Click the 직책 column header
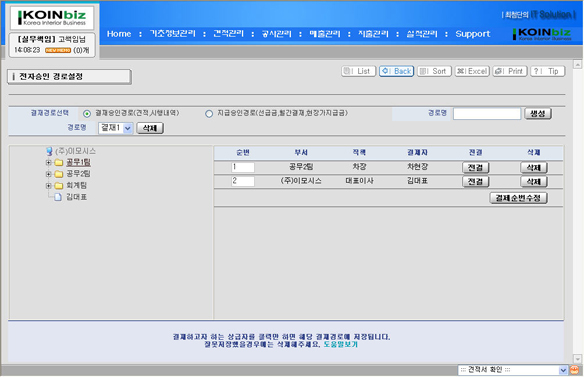The height and width of the screenshot is (377, 584). point(359,153)
